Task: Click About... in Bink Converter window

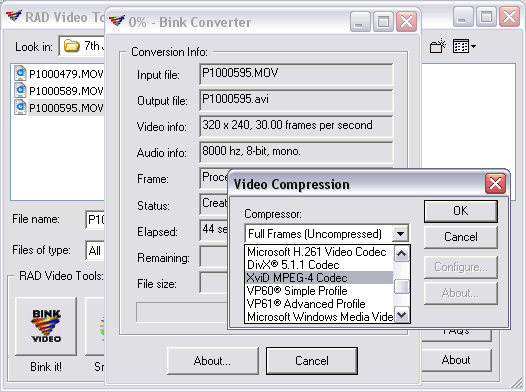Action: [212, 361]
